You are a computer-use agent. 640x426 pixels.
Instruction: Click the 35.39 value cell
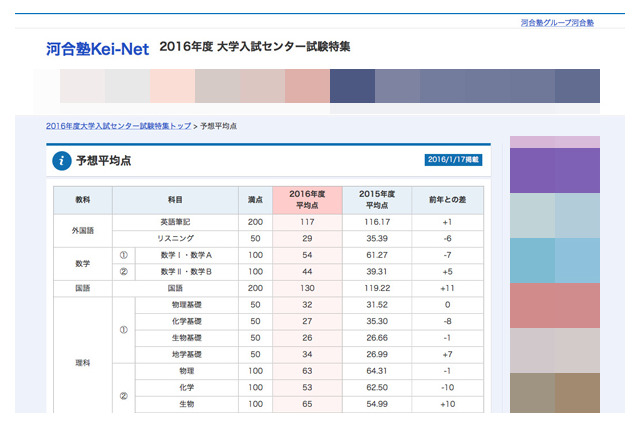pos(377,238)
